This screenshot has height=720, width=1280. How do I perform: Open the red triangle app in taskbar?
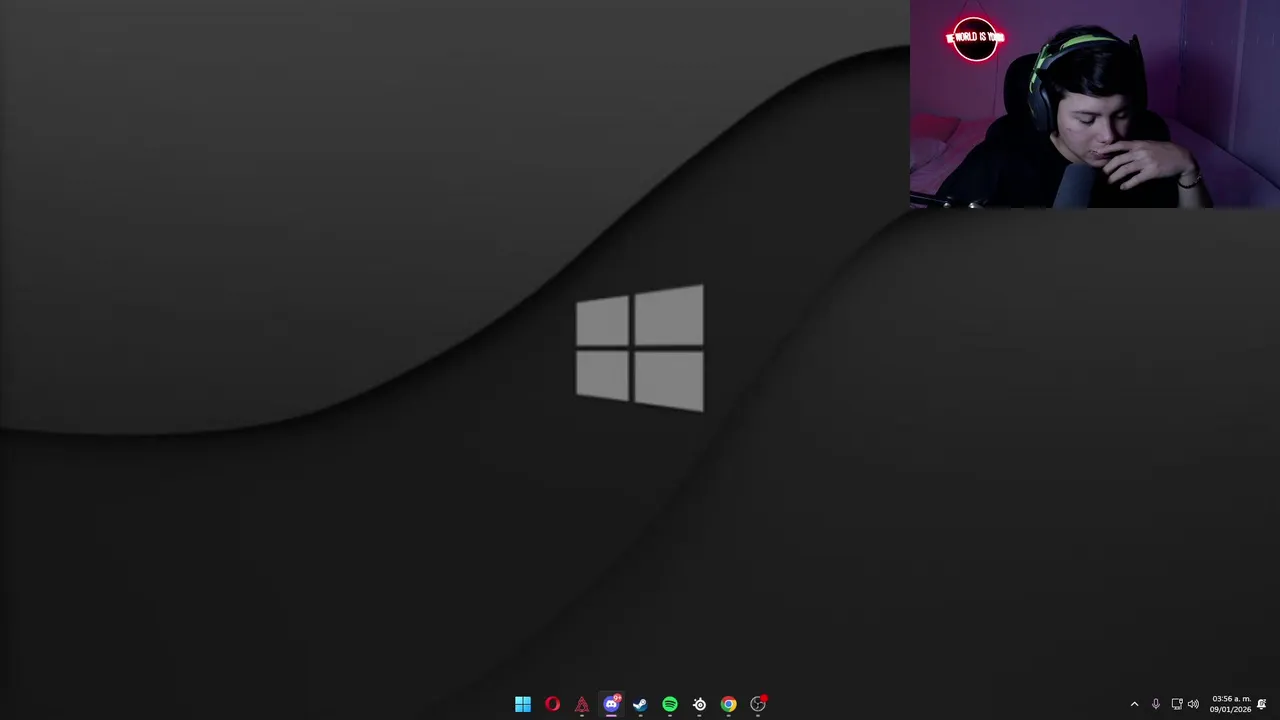tap(582, 705)
